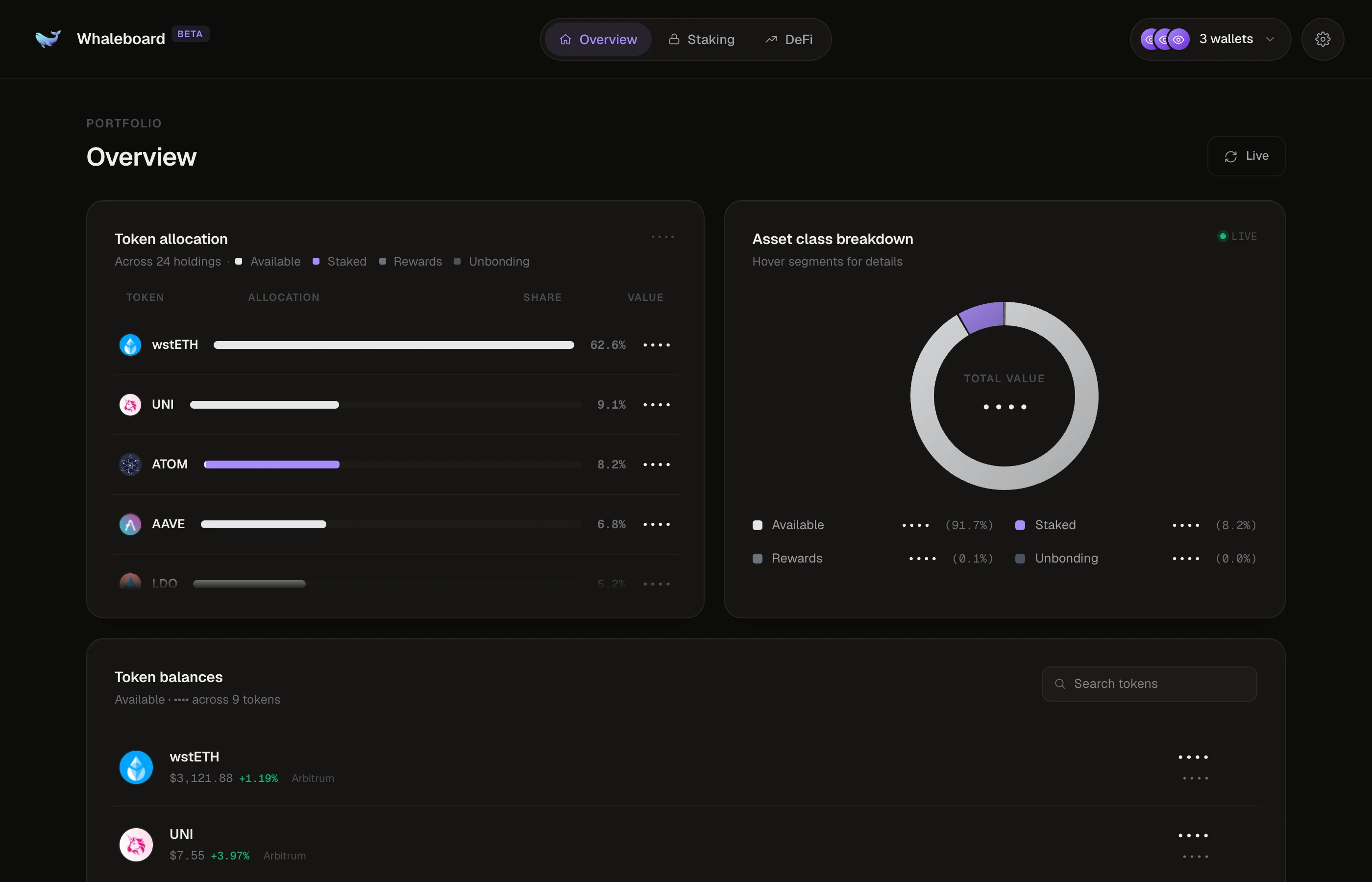1372x882 pixels.
Task: Click the TOKEN column header
Action: pyautogui.click(x=145, y=297)
